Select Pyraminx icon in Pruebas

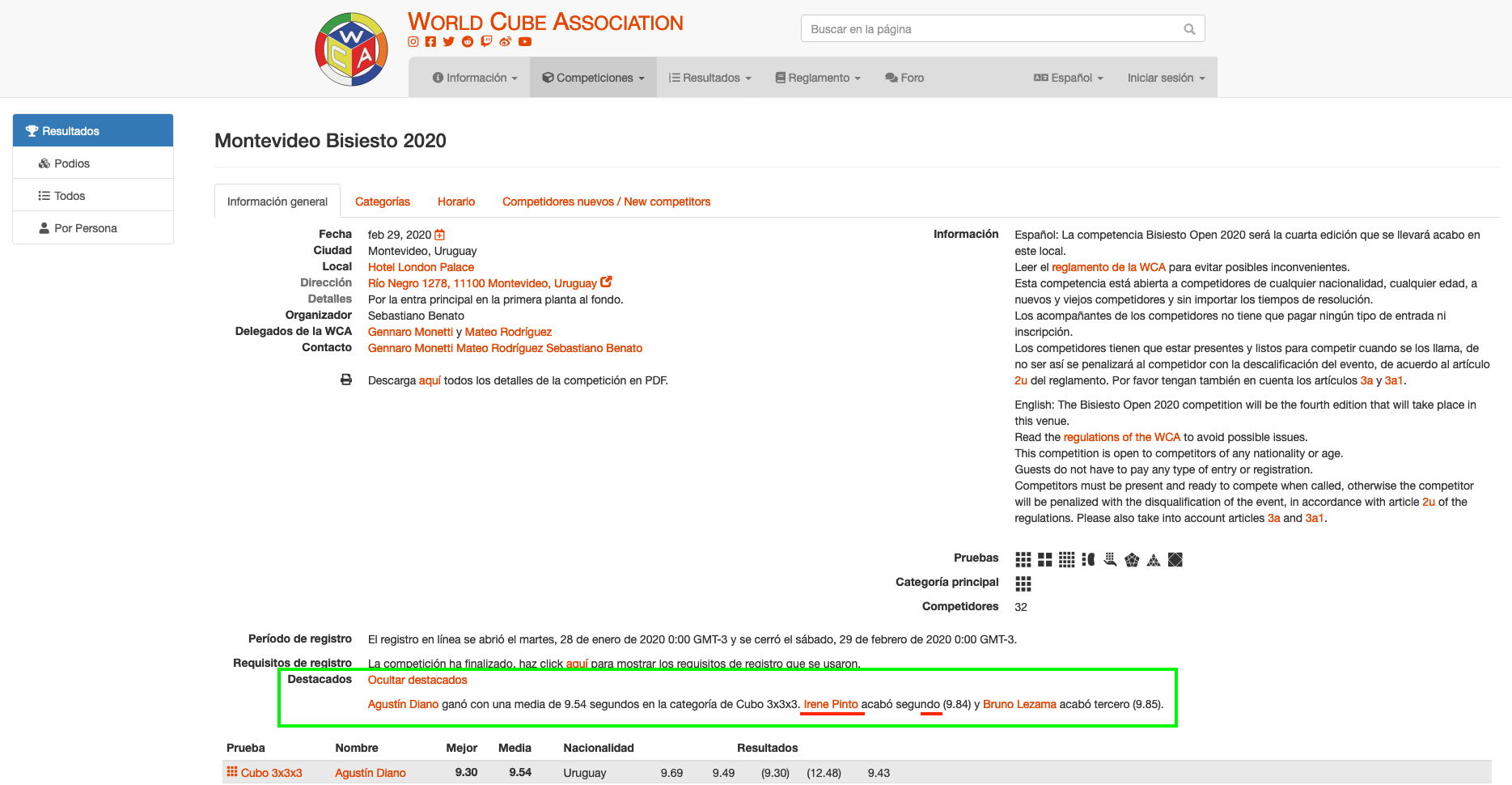[x=1154, y=559]
